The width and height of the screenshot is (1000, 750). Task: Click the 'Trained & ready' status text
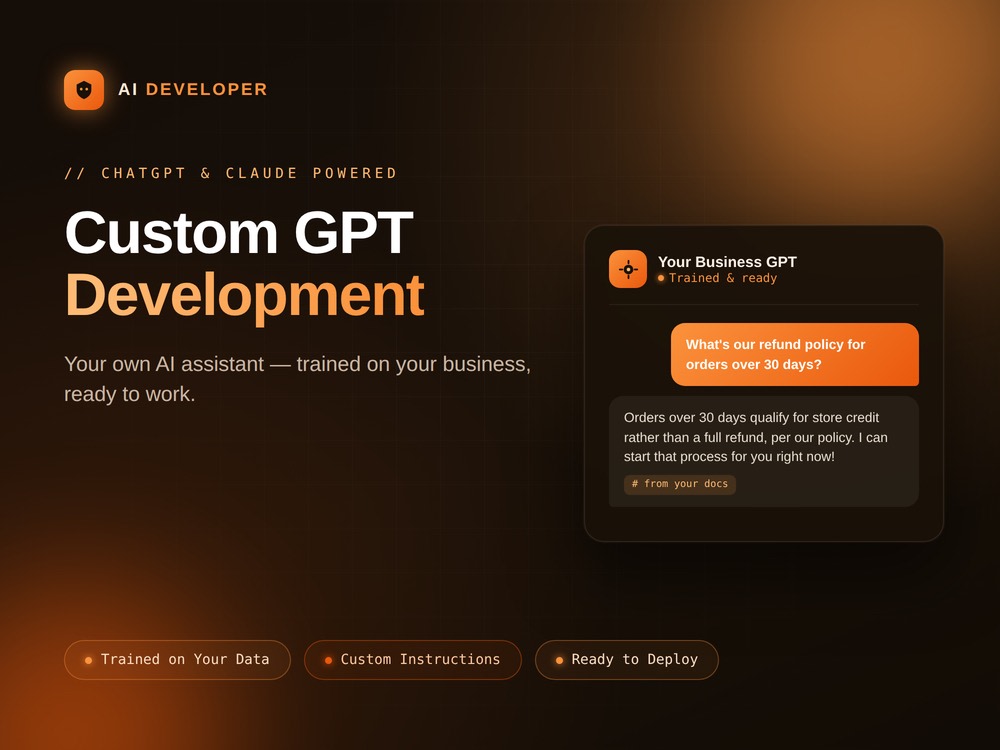coord(723,278)
